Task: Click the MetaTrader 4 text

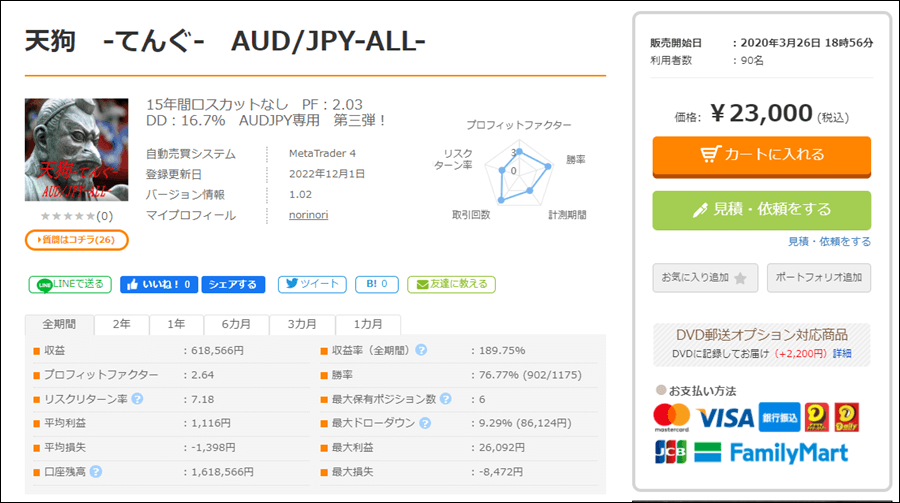Action: click(322, 153)
